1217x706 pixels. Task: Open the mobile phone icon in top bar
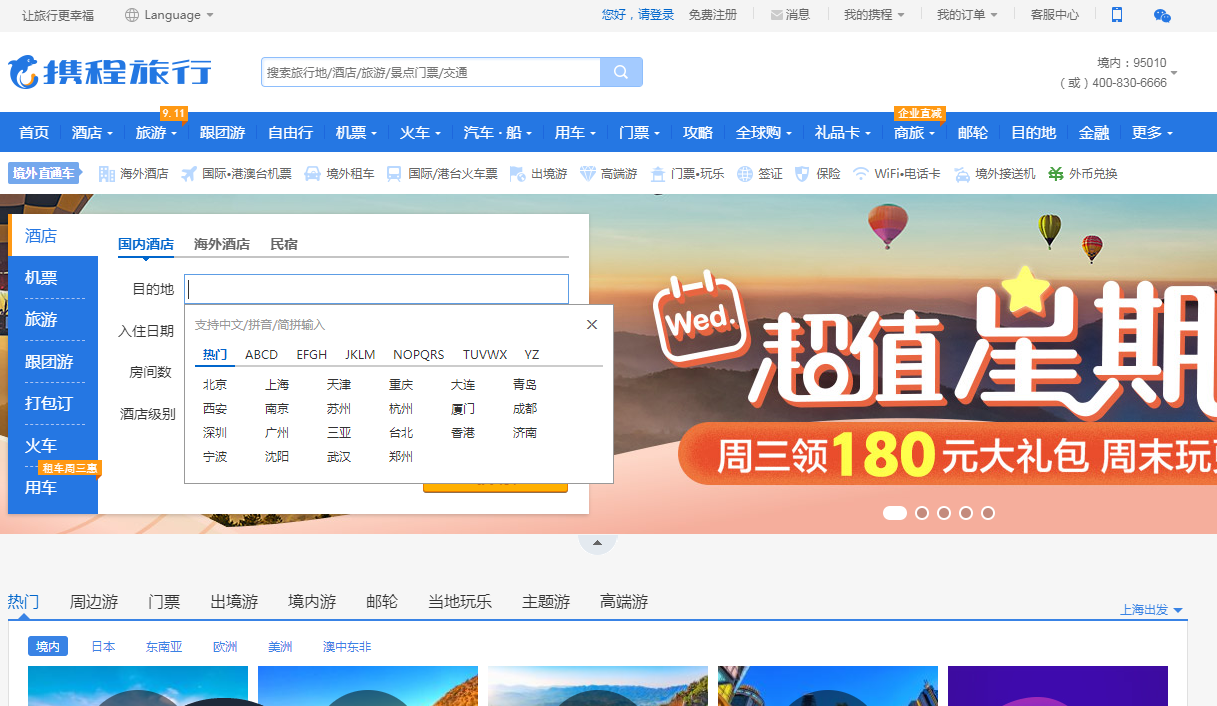[1117, 15]
